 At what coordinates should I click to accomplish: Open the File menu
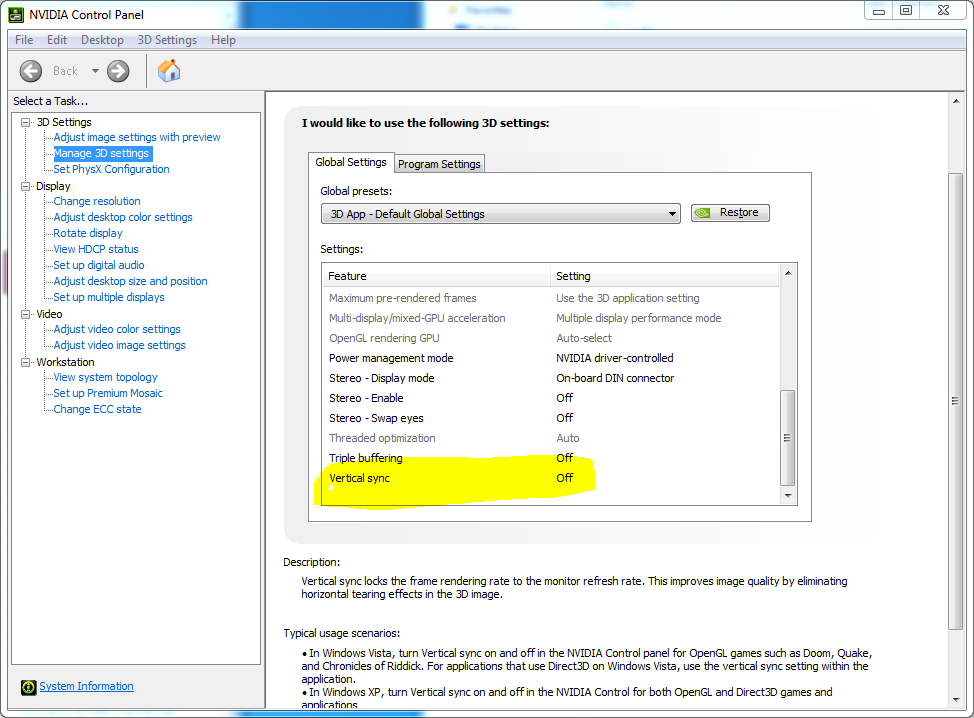click(24, 40)
